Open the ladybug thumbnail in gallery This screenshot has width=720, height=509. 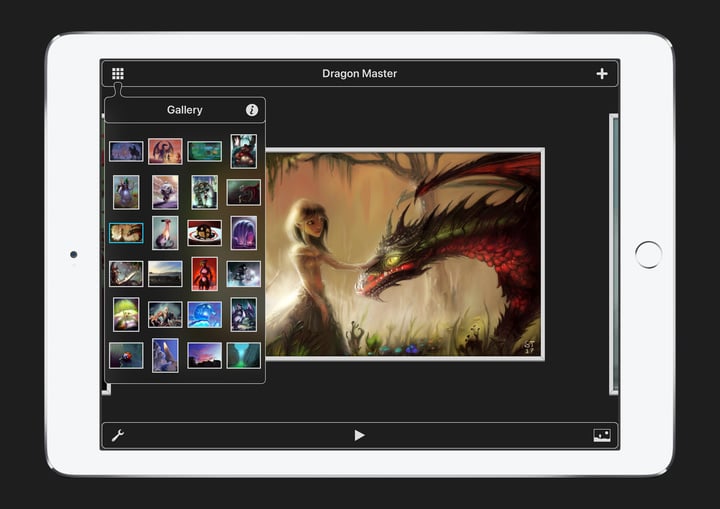click(126, 356)
